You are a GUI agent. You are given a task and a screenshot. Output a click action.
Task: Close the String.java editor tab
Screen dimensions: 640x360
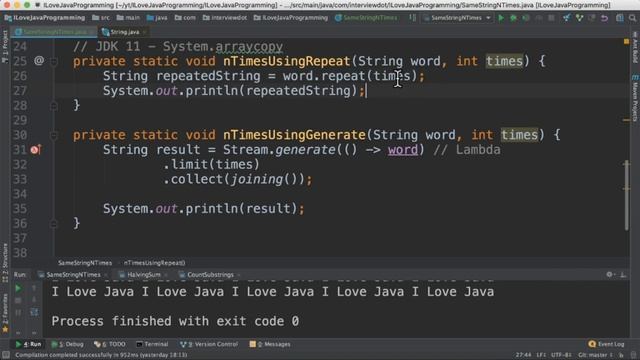(x=144, y=32)
